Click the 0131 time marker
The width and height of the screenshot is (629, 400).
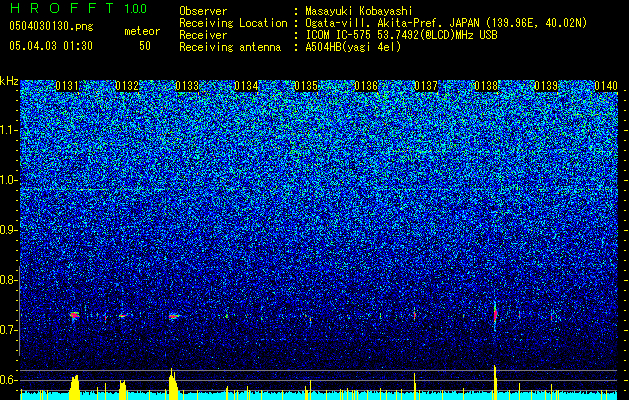67,86
